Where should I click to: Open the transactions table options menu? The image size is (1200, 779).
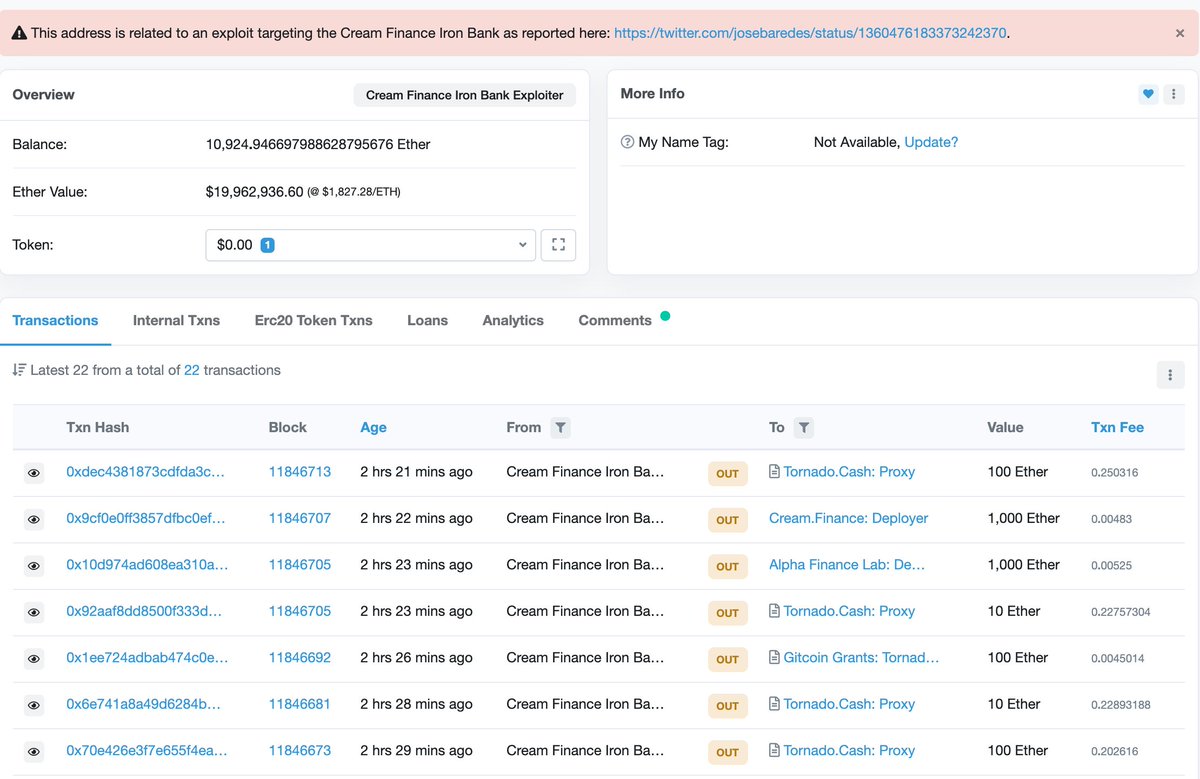click(x=1170, y=375)
